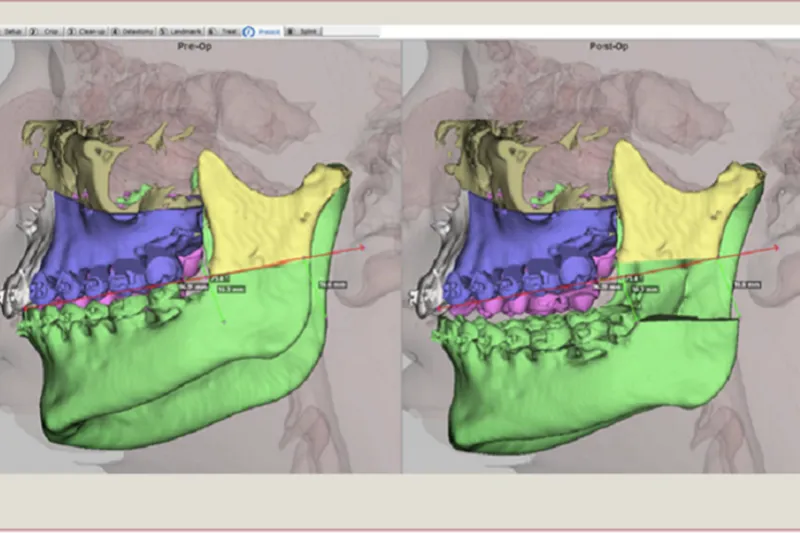Switch to the Crop step tab
The image size is (800, 533).
coord(49,32)
